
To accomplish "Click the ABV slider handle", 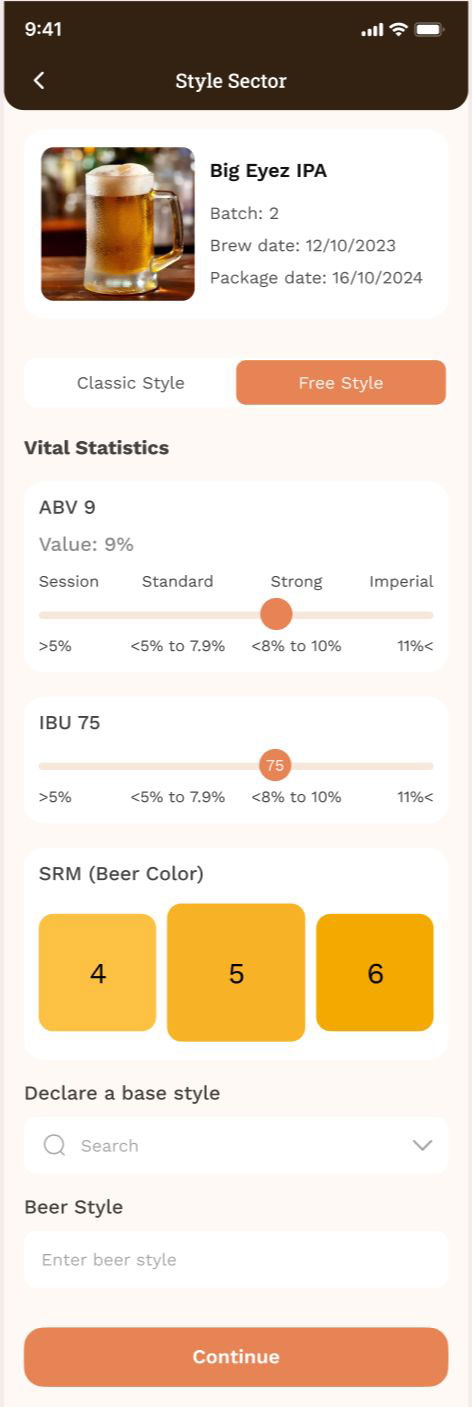I will 276,614.
